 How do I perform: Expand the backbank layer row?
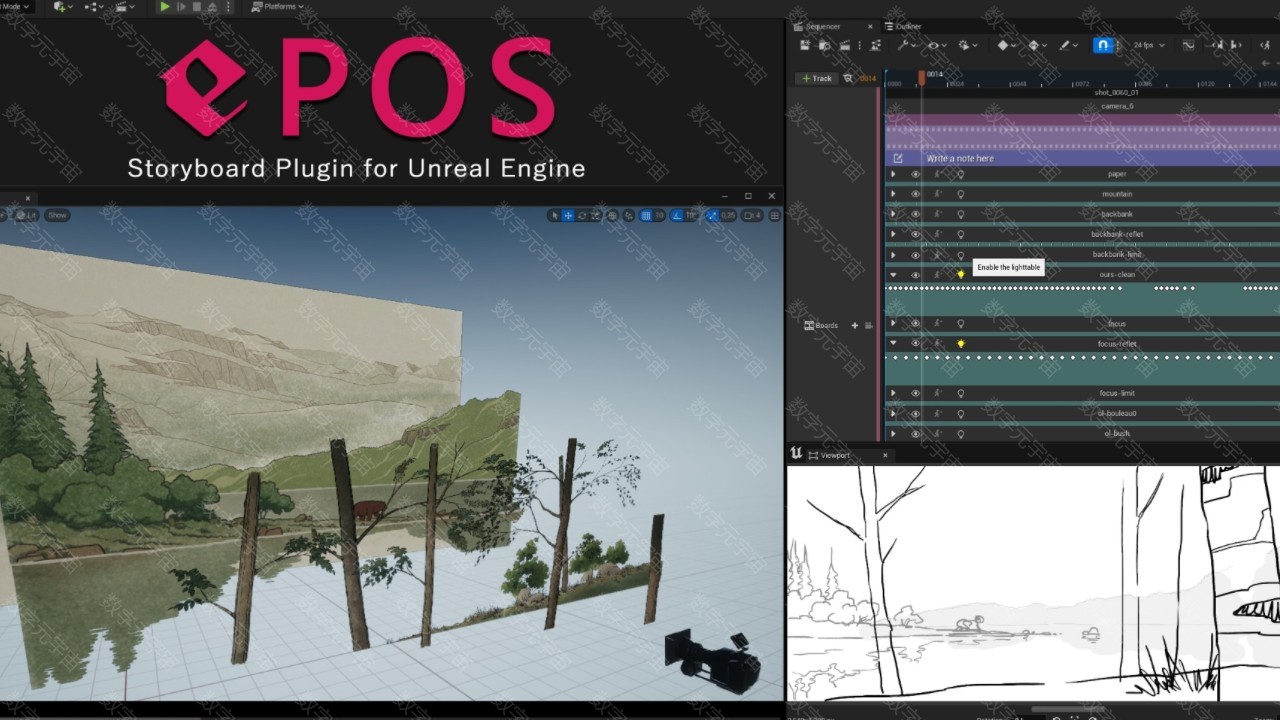point(893,214)
